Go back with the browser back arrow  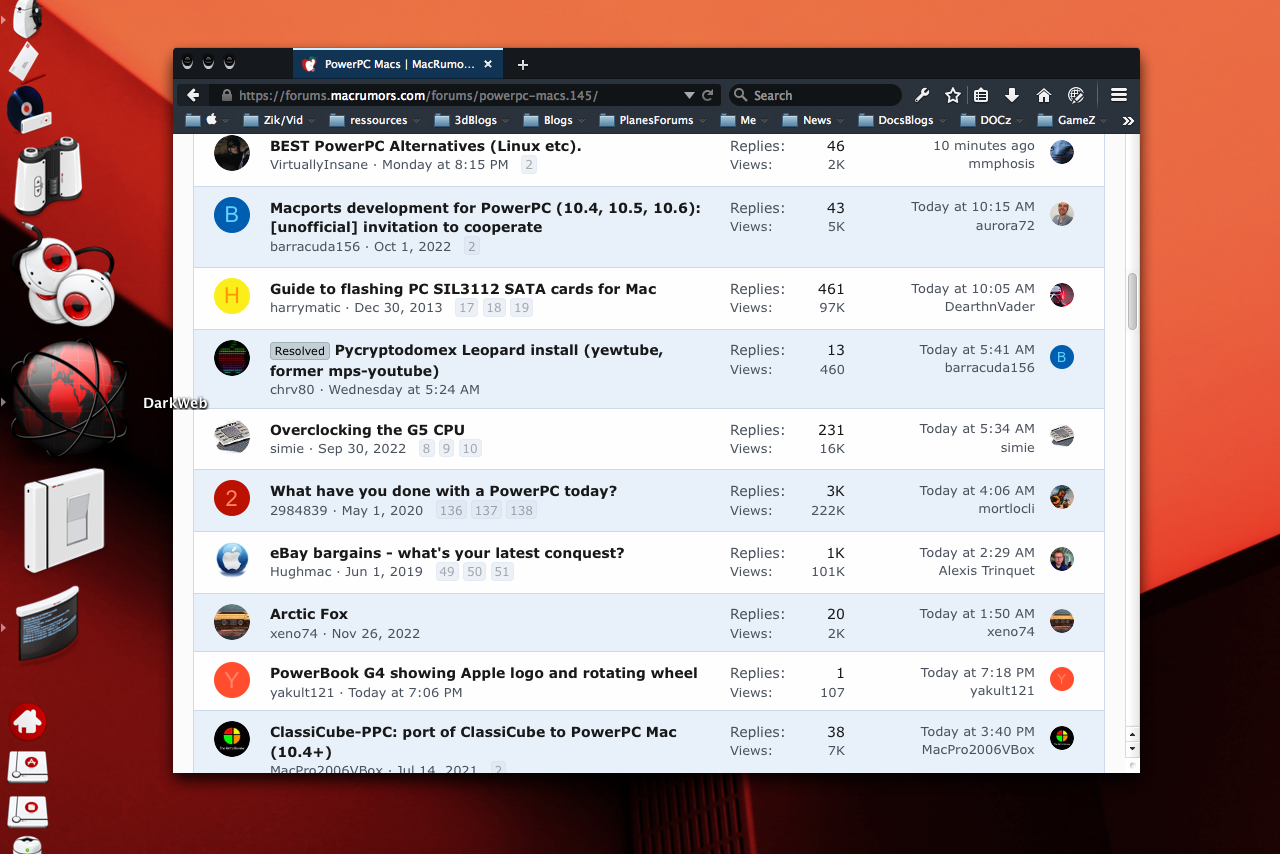(193, 95)
